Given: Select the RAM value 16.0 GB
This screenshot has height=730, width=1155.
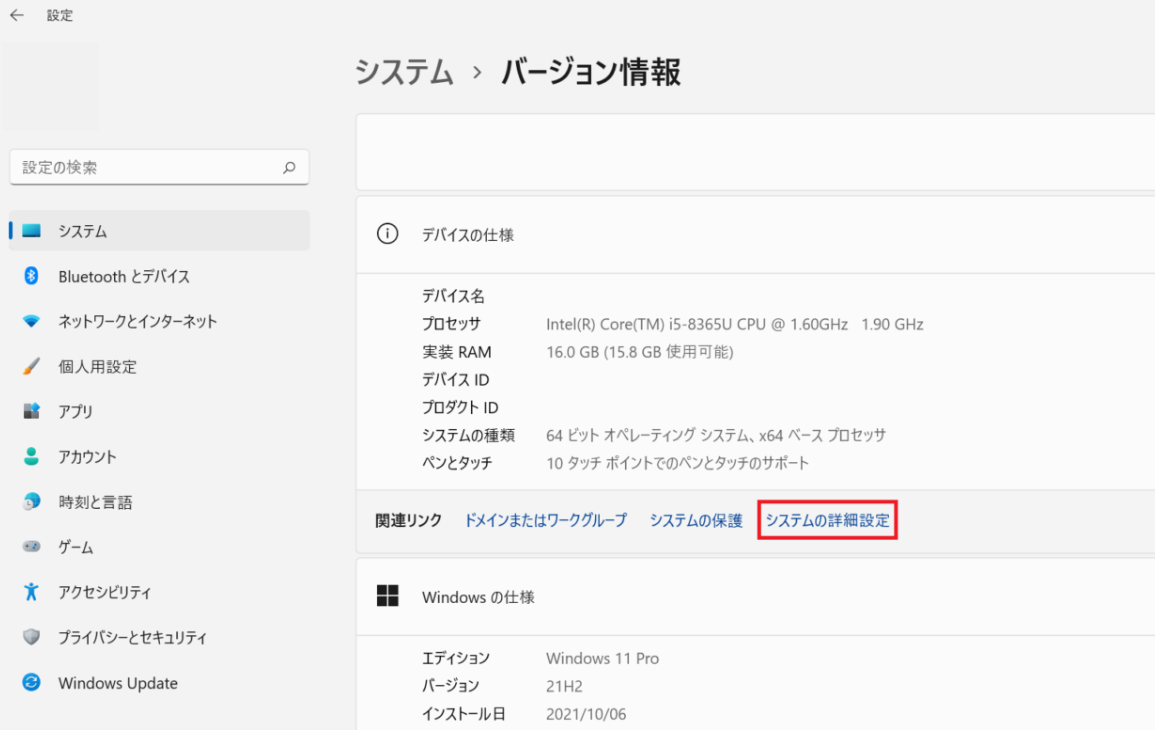Looking at the screenshot, I should (639, 352).
